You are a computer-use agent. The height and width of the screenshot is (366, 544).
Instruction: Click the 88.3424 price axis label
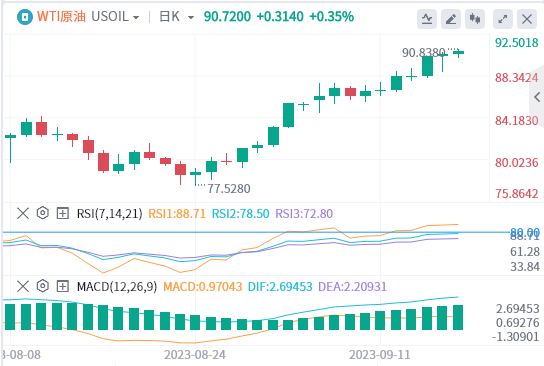point(517,78)
